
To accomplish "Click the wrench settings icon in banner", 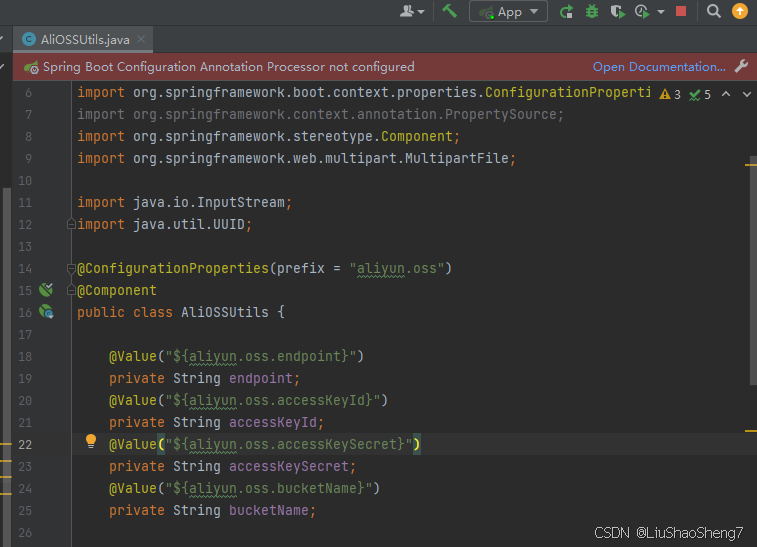I will pos(742,66).
